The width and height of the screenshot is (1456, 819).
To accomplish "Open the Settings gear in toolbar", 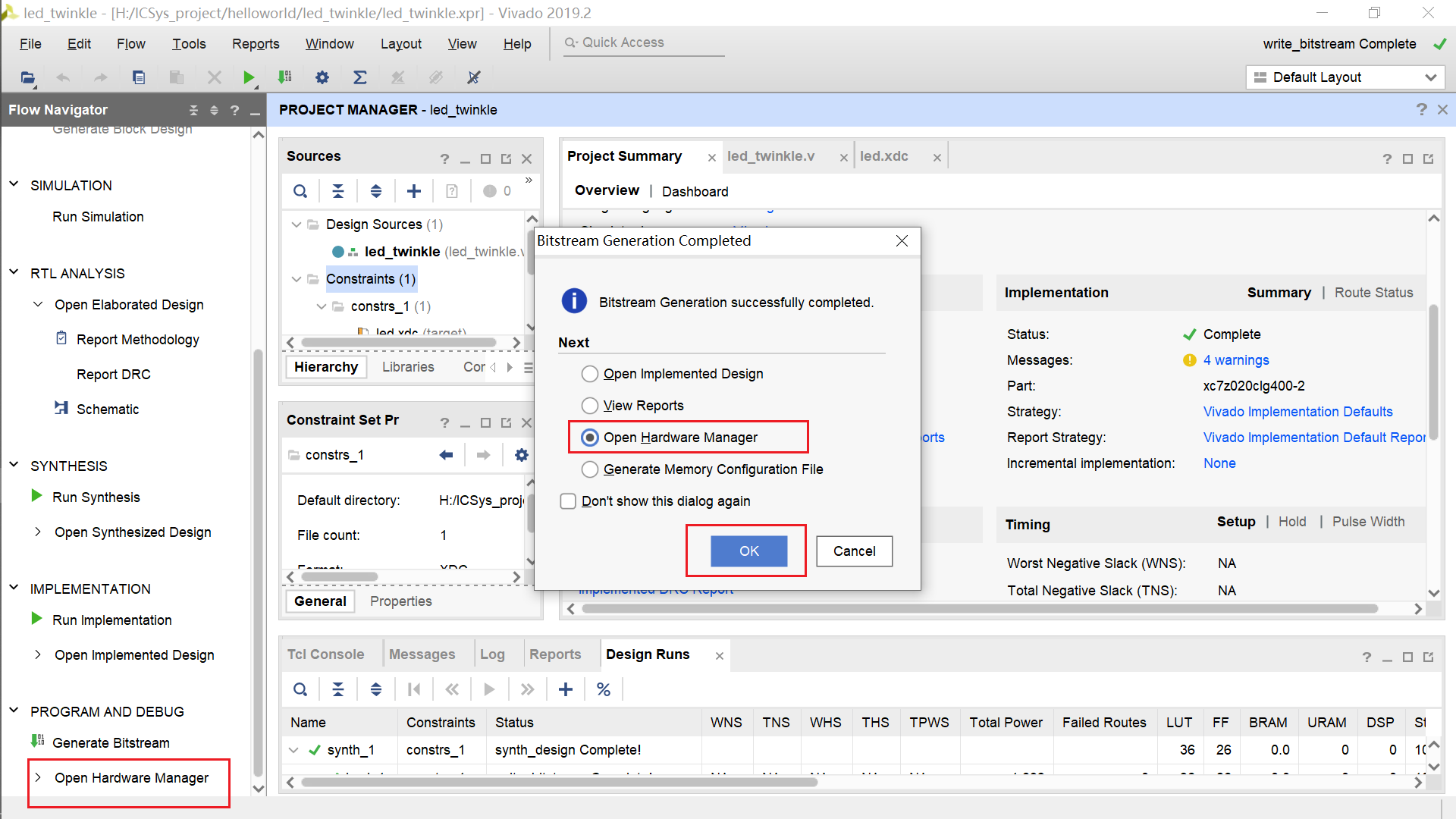I will coord(322,77).
